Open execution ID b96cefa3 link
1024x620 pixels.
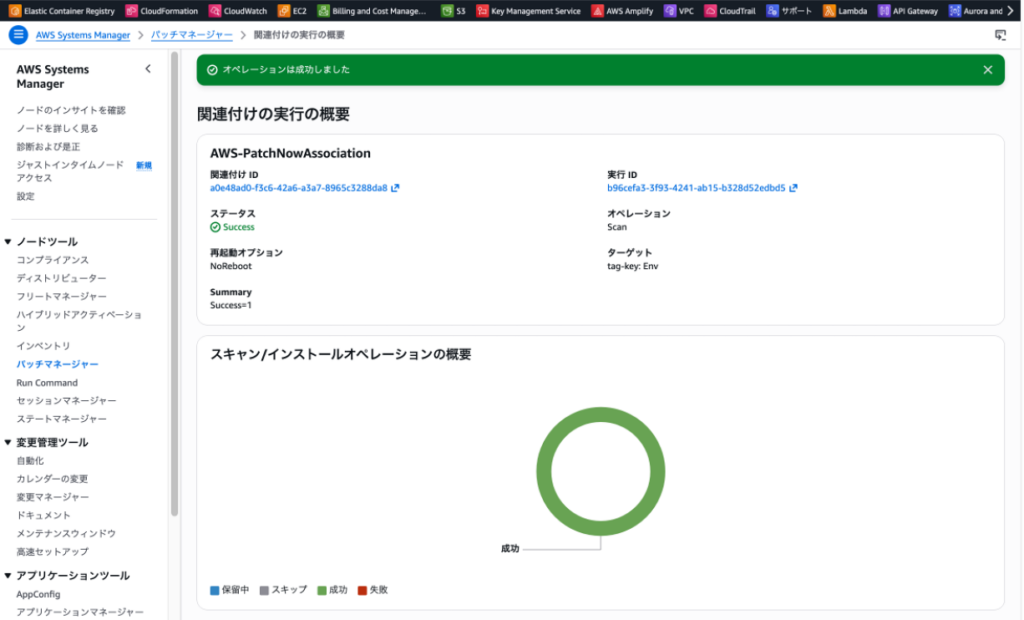[696, 188]
